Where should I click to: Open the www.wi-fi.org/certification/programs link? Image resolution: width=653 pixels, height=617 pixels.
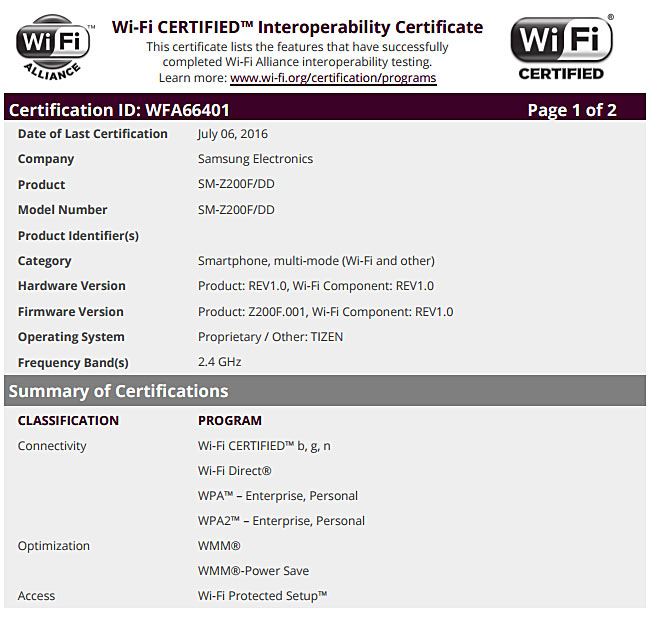pos(333,78)
